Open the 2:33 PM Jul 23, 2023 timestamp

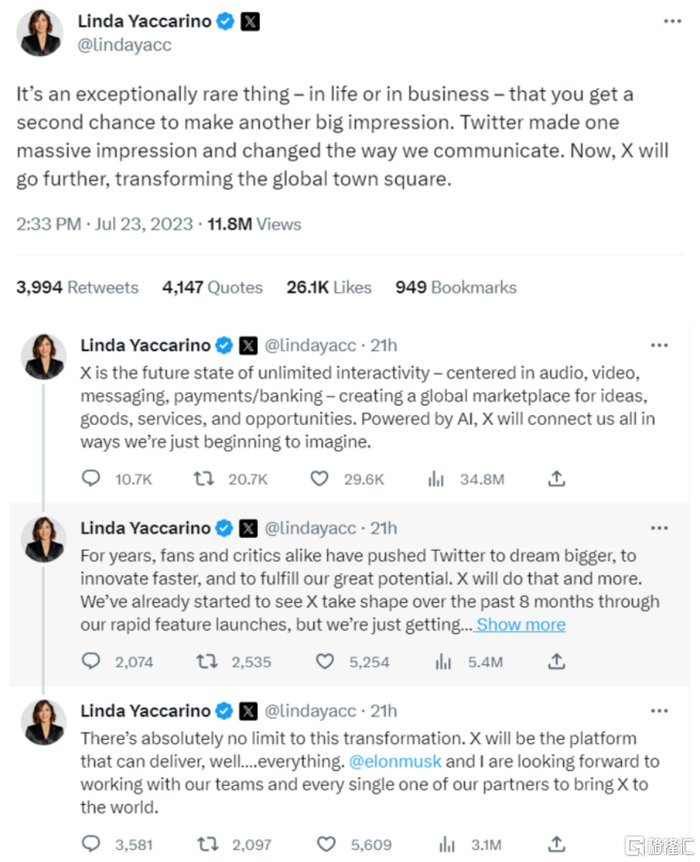pos(104,224)
